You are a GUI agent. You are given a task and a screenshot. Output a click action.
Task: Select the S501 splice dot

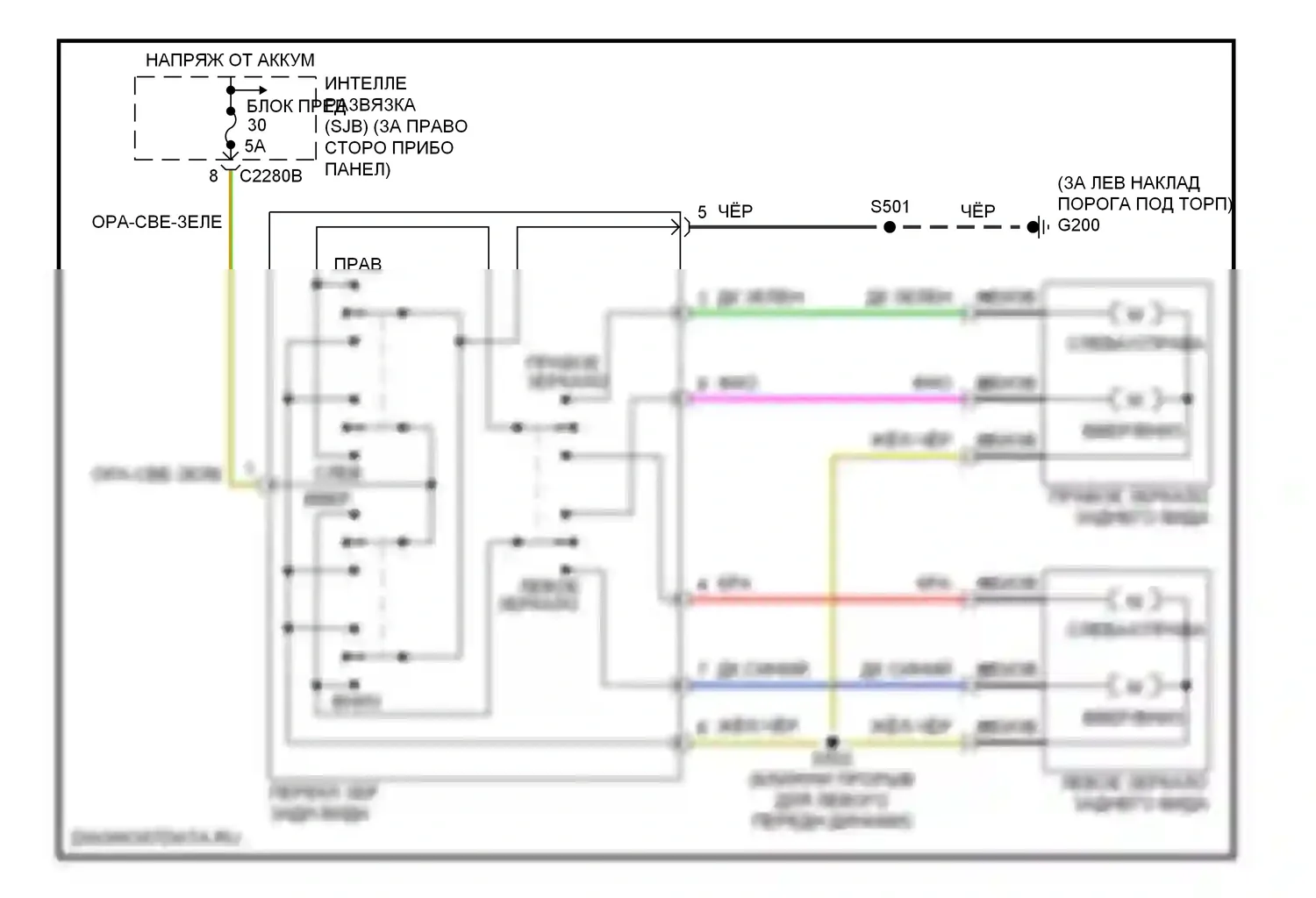click(890, 227)
